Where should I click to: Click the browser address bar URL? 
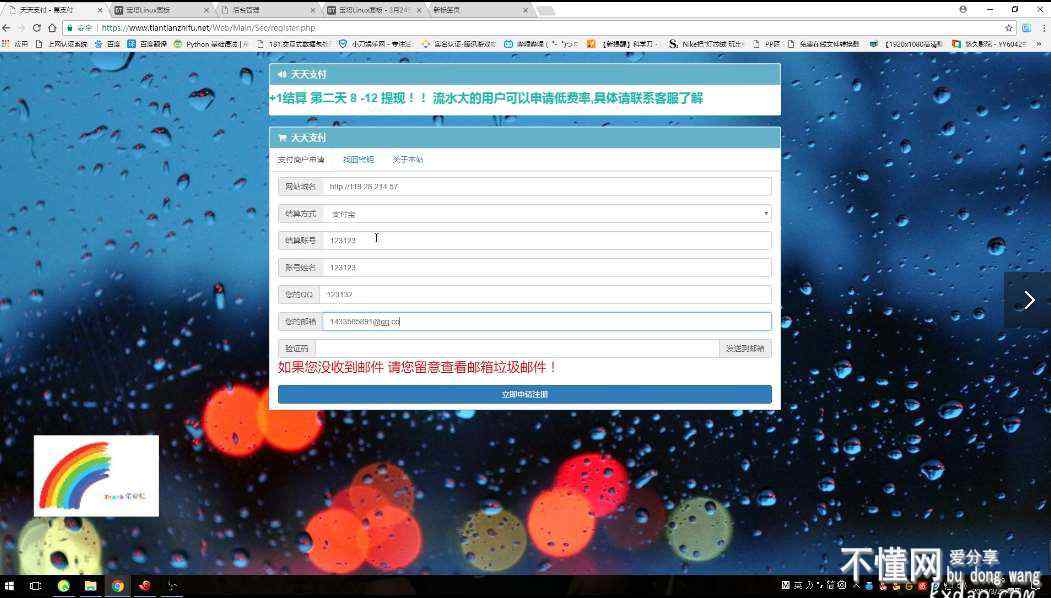coord(208,27)
